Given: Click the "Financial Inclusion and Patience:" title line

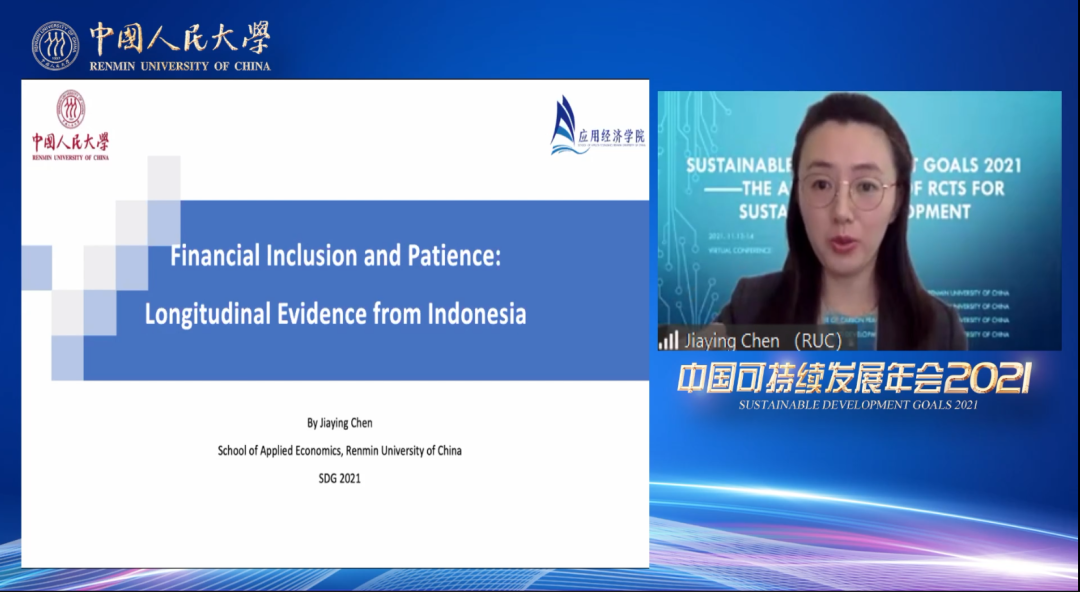Looking at the screenshot, I should 335,256.
